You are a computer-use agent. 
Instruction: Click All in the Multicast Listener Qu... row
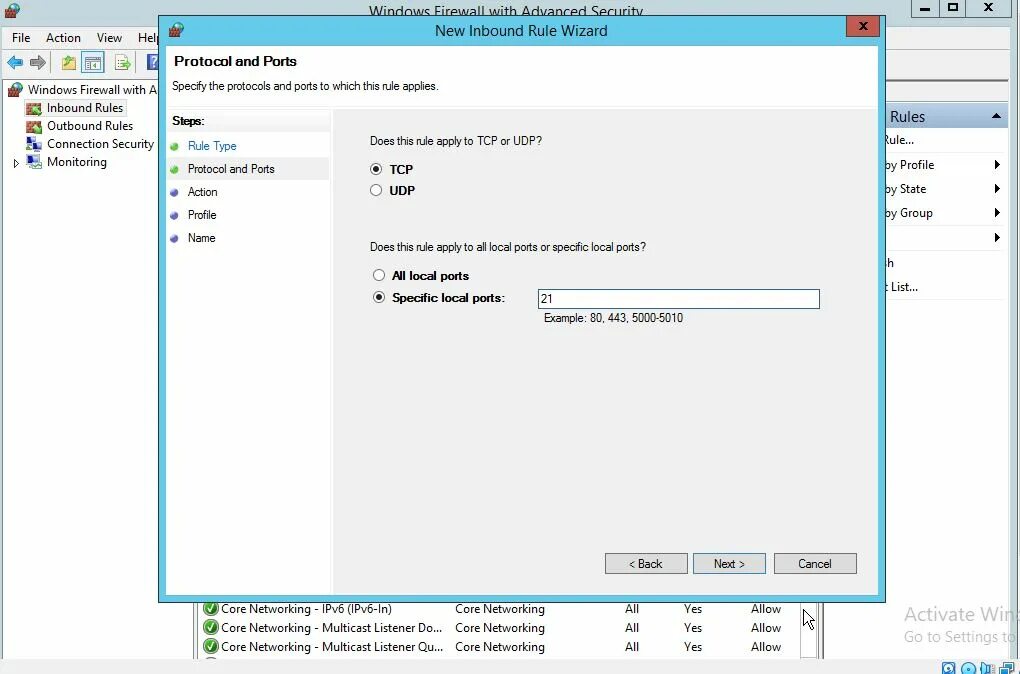632,647
